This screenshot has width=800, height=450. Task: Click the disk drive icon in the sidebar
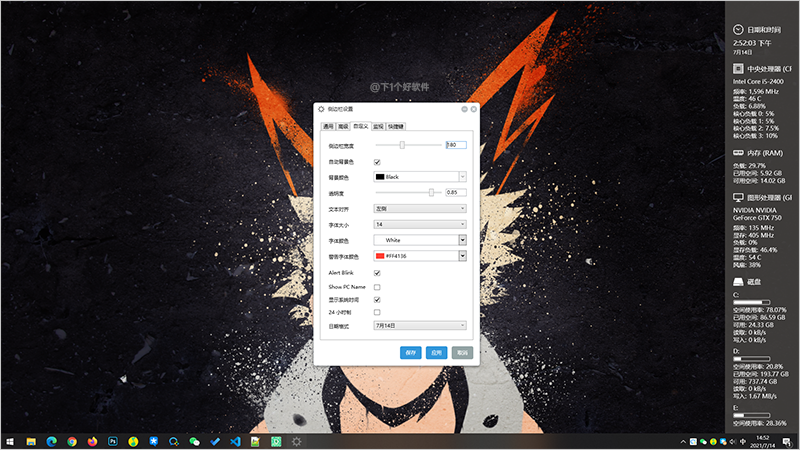(738, 282)
